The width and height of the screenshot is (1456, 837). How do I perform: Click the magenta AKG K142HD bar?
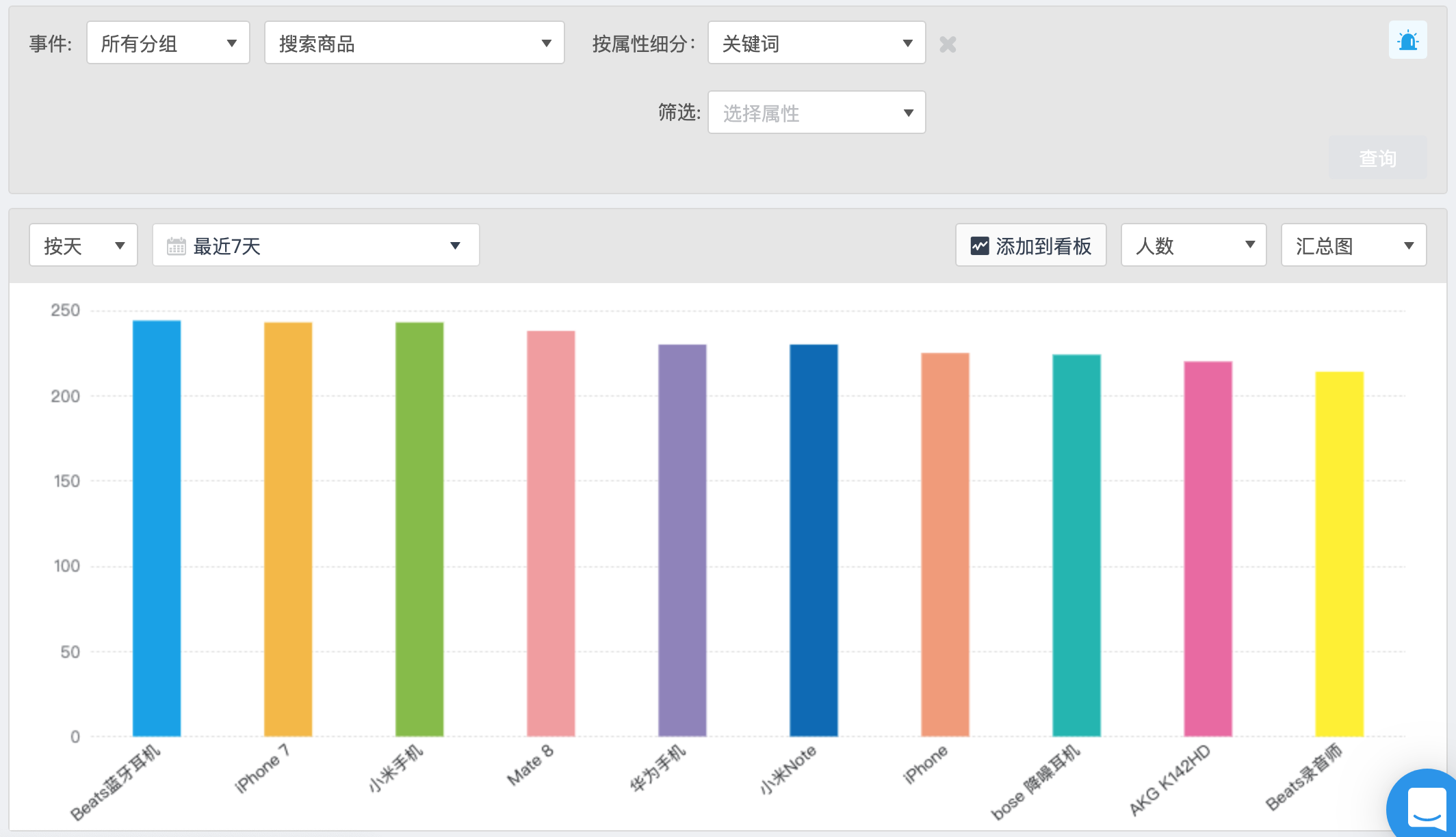1208,548
